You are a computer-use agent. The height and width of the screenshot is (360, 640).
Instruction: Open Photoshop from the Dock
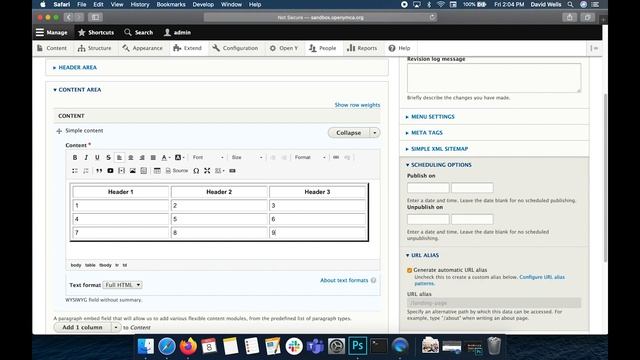click(x=358, y=346)
